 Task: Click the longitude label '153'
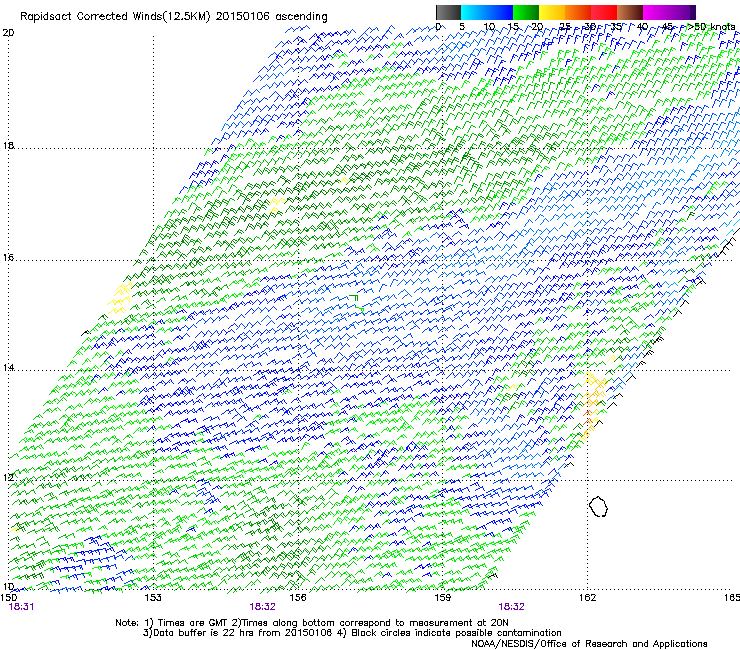tap(153, 597)
